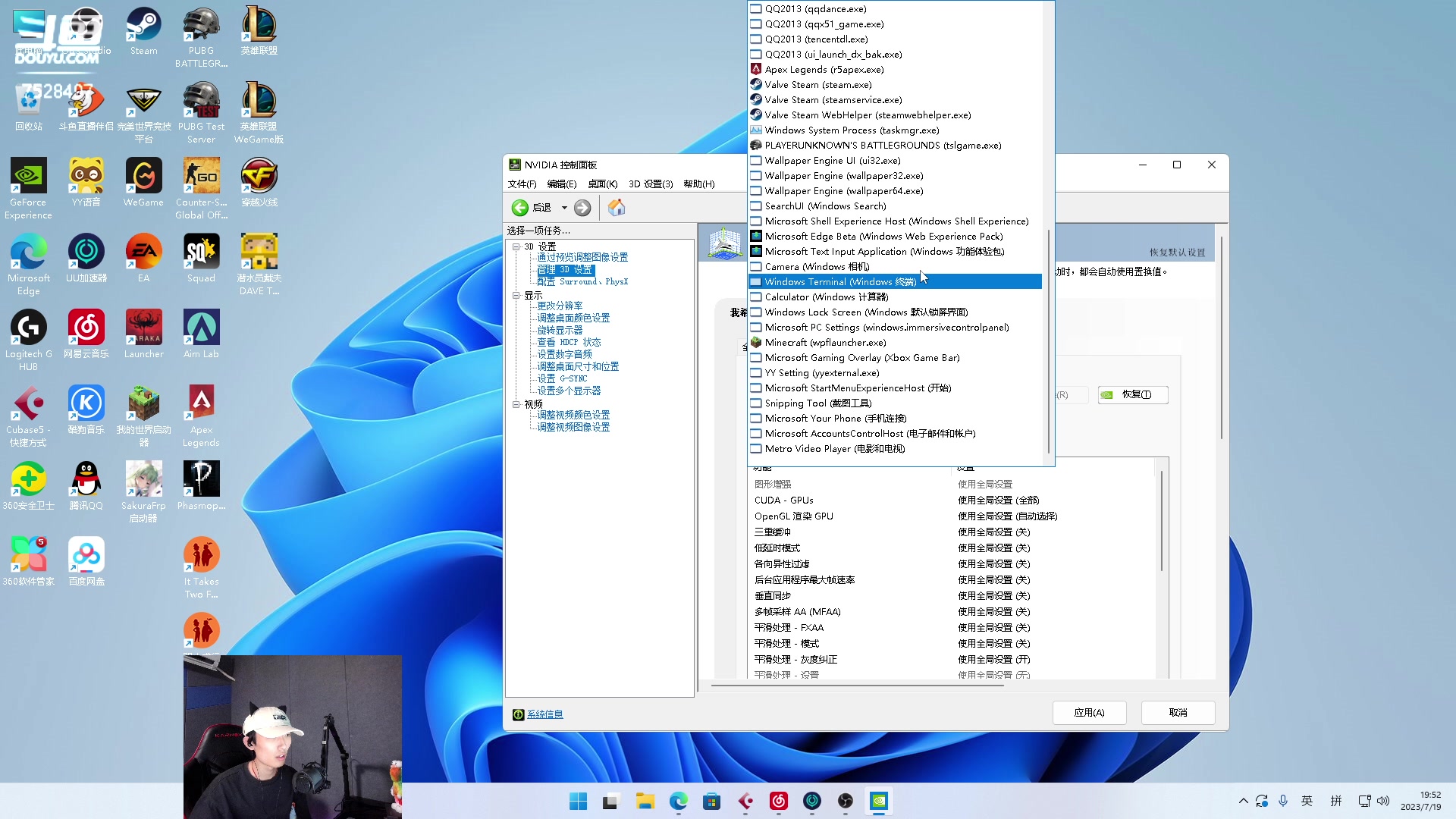The width and height of the screenshot is (1456, 819).
Task: Open It Takes Two desktop shortcut
Action: (201, 569)
